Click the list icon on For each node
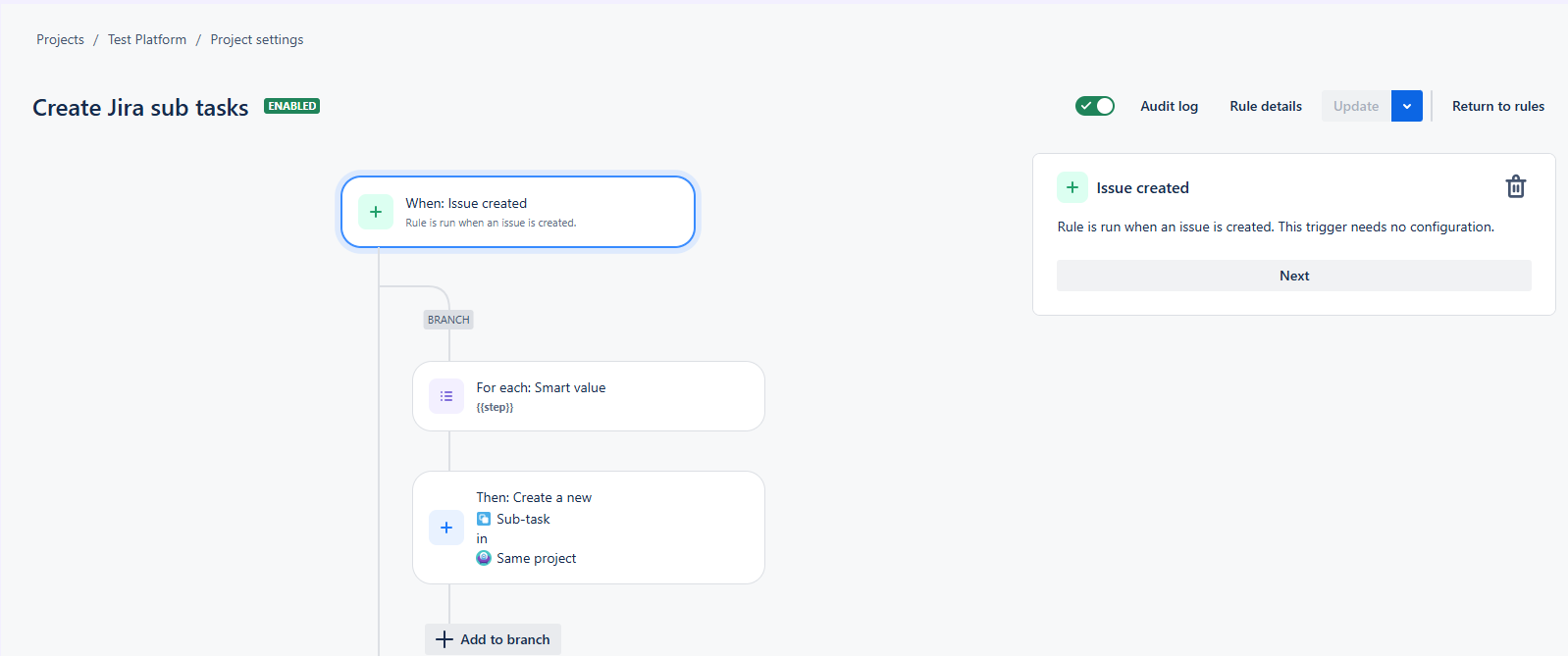This screenshot has width=1568, height=656. [x=446, y=396]
